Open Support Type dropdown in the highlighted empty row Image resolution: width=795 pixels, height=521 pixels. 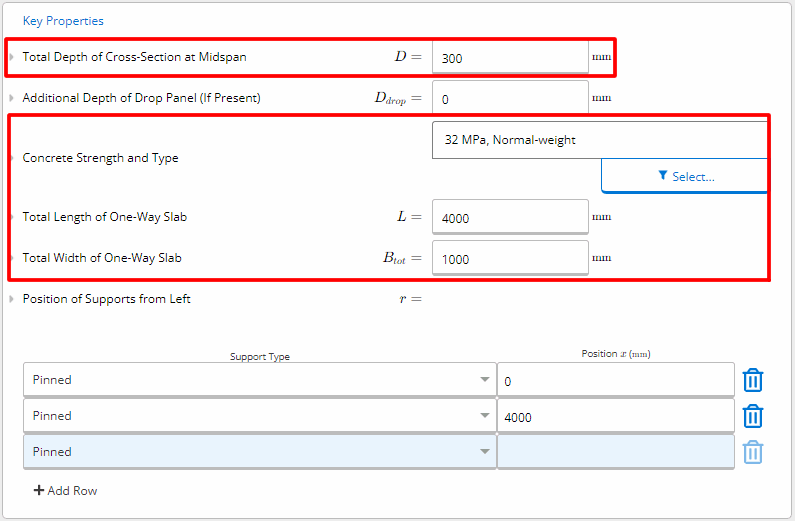(x=259, y=452)
